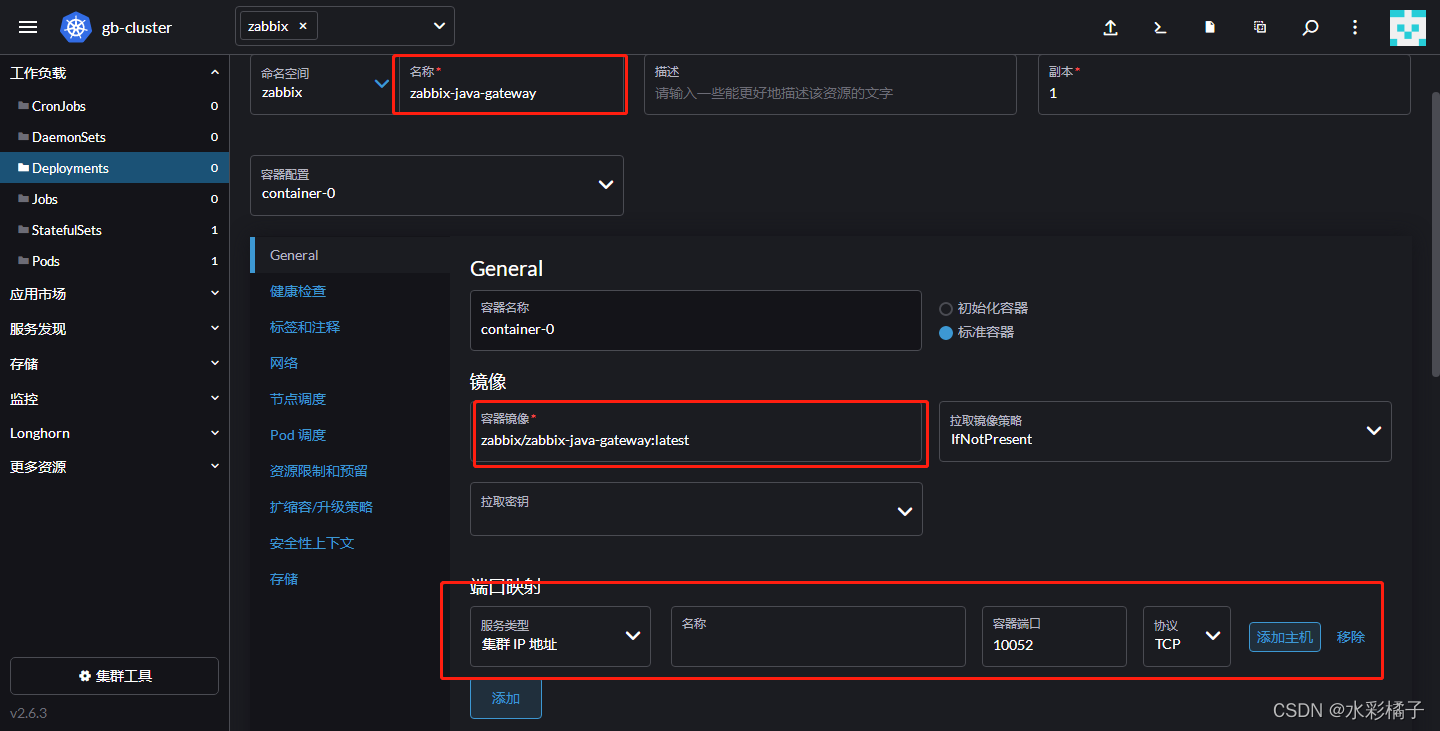Click the 集群工具 button
This screenshot has height=731, width=1440.
(113, 676)
